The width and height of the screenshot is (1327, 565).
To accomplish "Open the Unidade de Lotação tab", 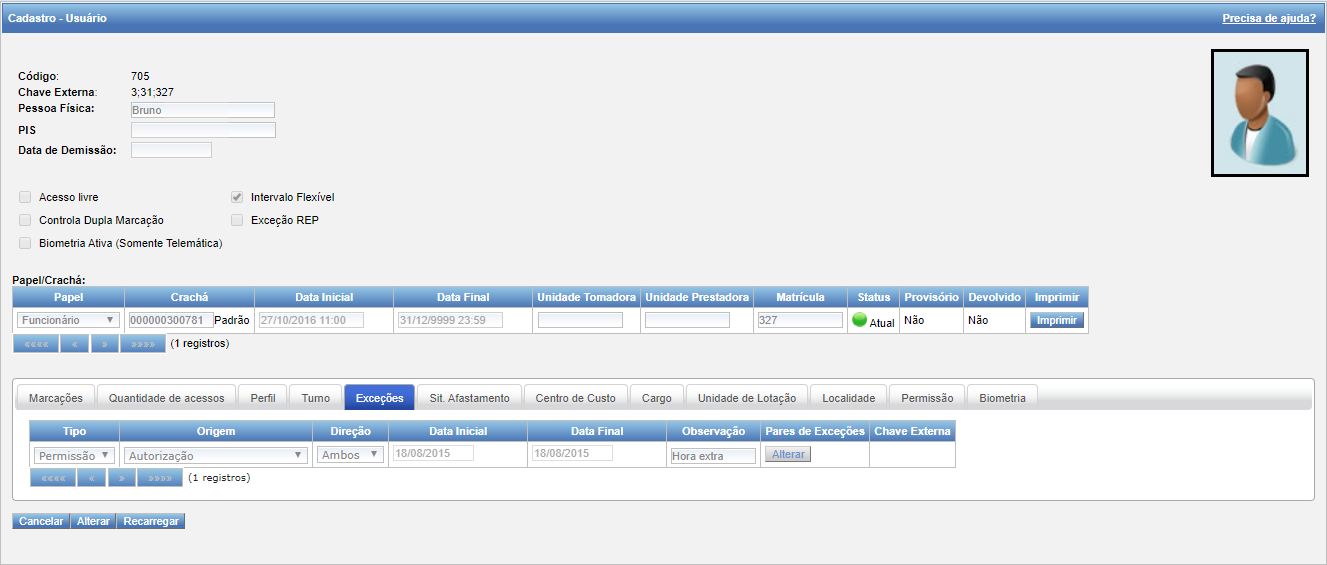I will pos(747,398).
